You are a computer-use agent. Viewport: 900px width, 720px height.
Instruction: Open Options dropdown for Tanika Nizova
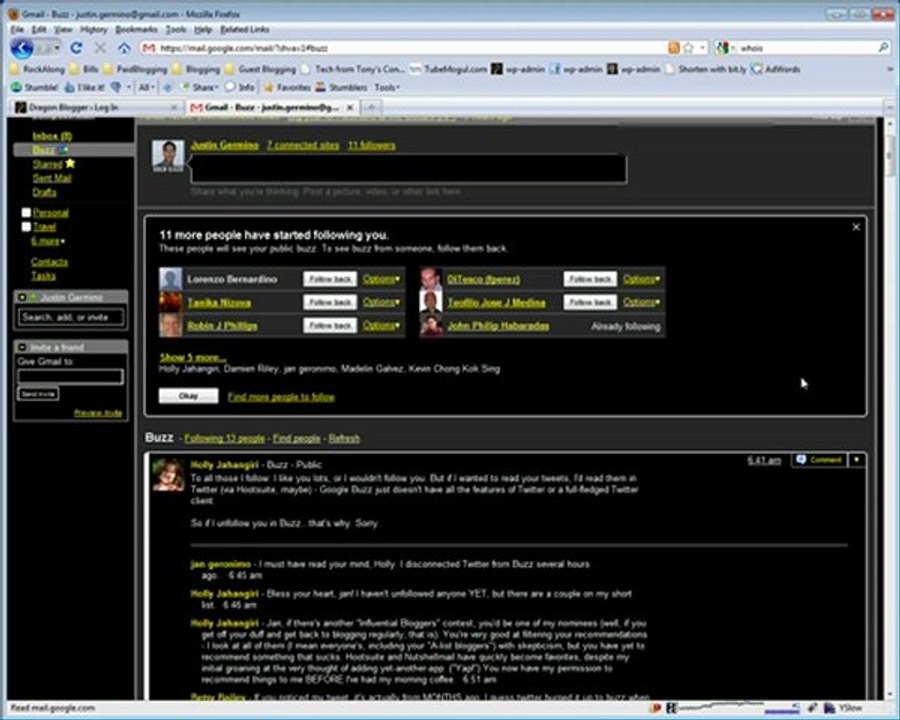381,302
